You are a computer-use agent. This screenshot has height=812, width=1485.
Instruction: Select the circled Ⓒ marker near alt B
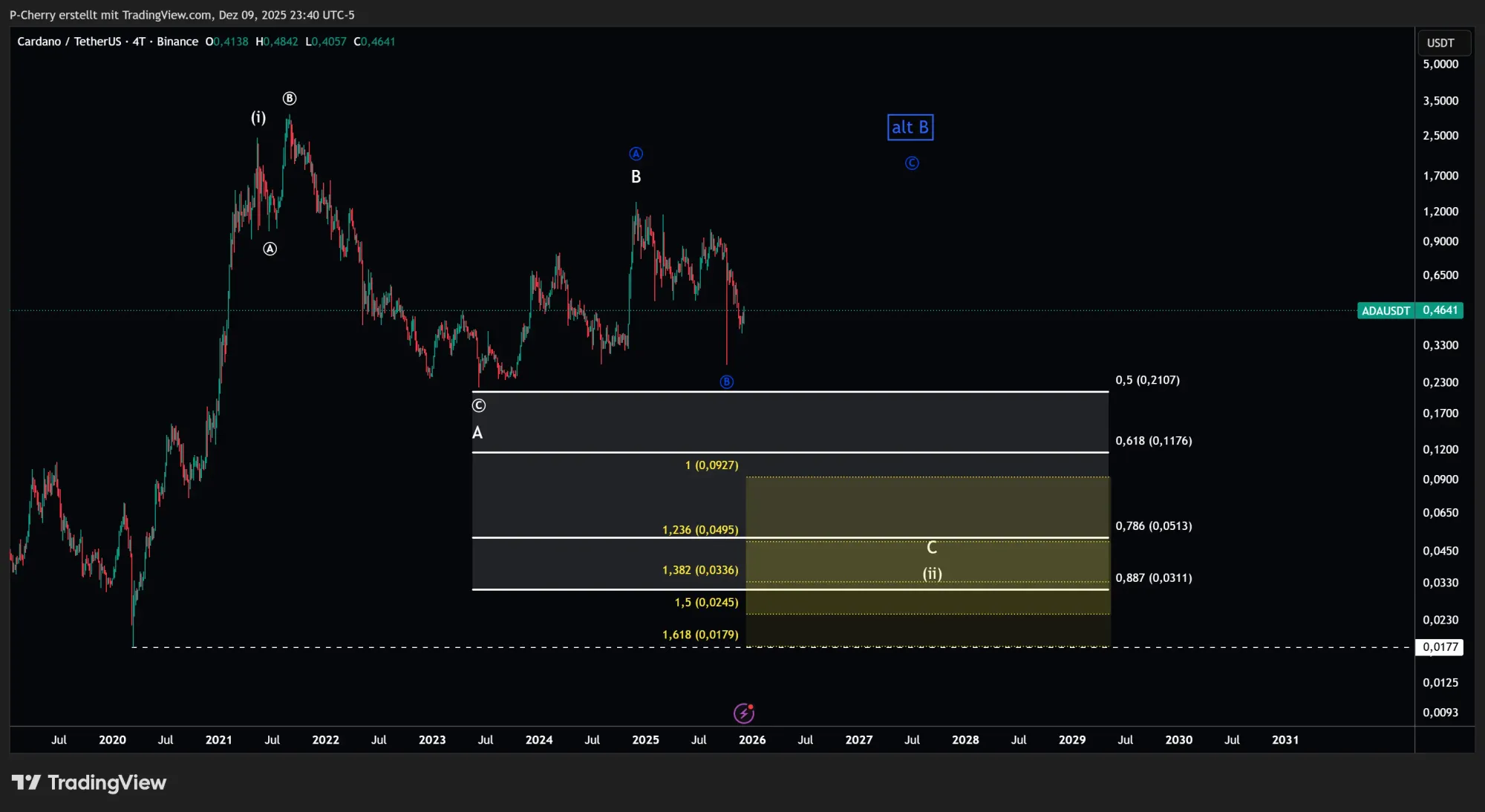coord(912,163)
